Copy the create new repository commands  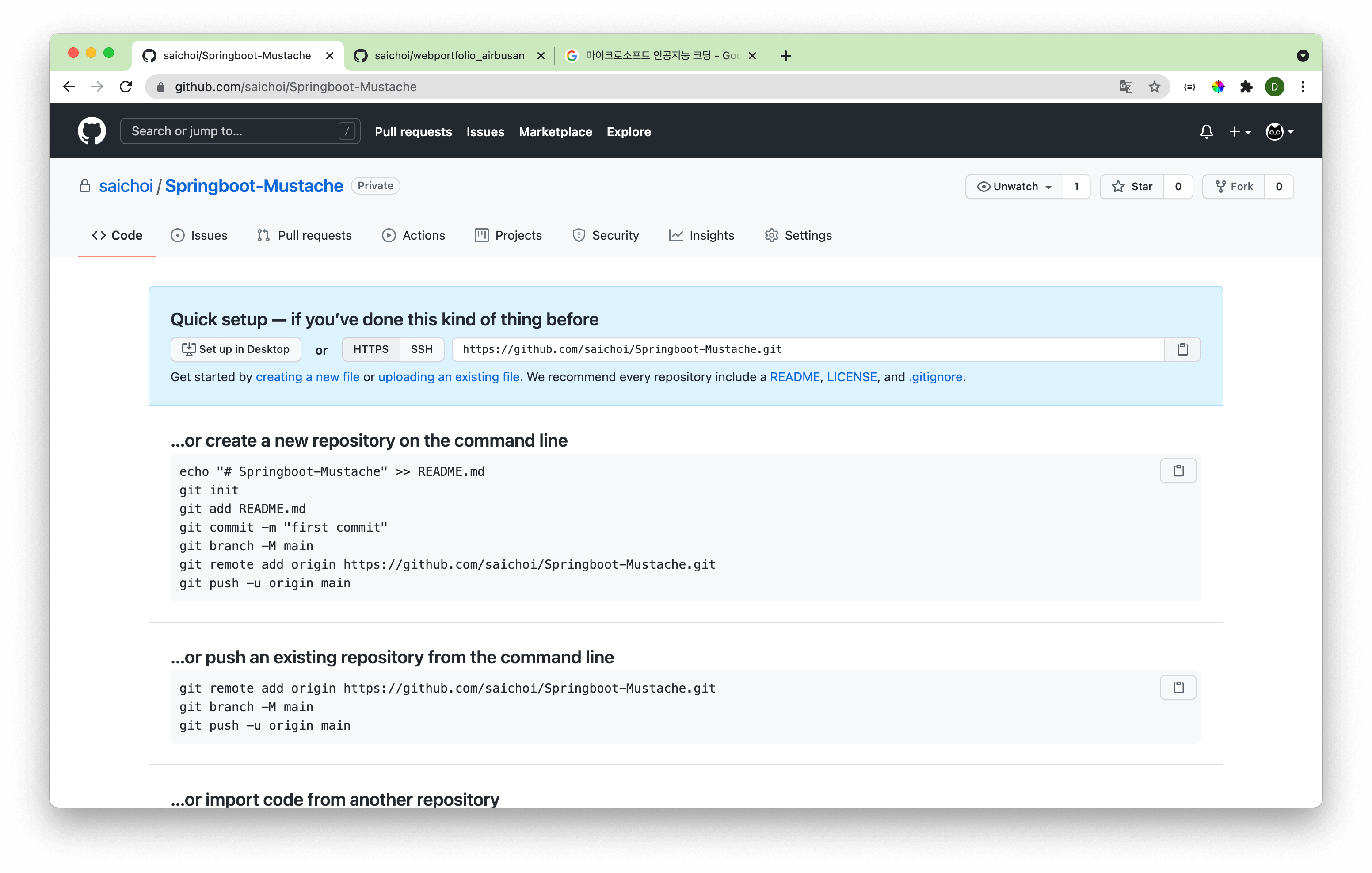click(1178, 471)
